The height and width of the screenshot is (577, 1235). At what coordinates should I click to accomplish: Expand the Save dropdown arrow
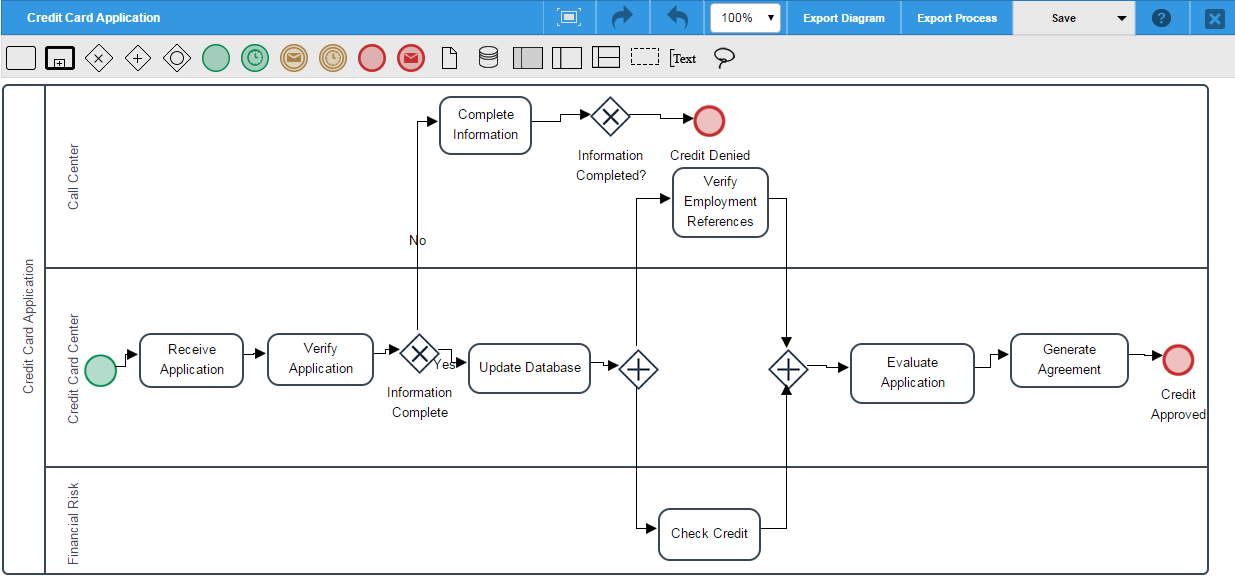[1121, 18]
